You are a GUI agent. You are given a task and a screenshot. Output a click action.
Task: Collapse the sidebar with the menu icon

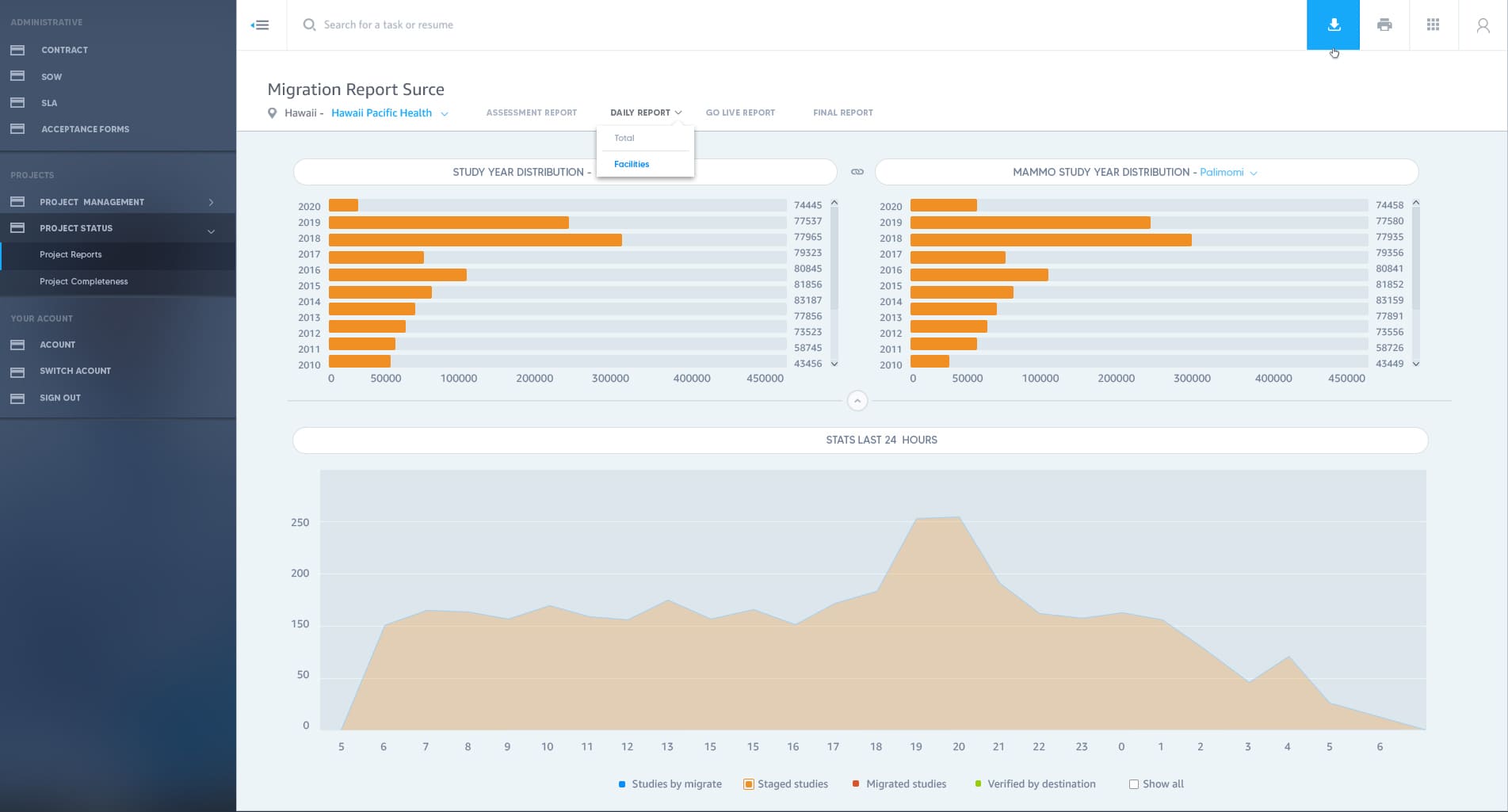pyautogui.click(x=260, y=25)
